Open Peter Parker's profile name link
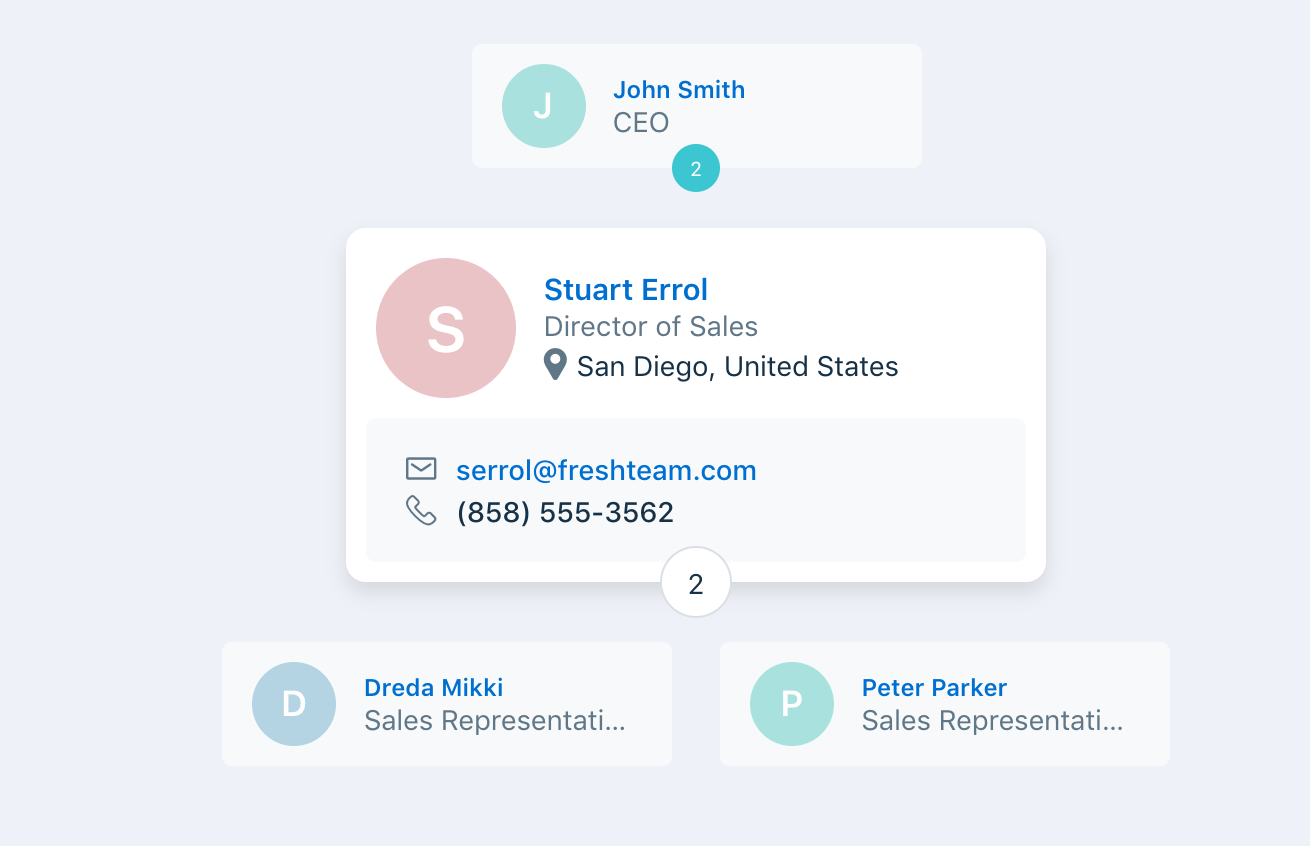 934,688
